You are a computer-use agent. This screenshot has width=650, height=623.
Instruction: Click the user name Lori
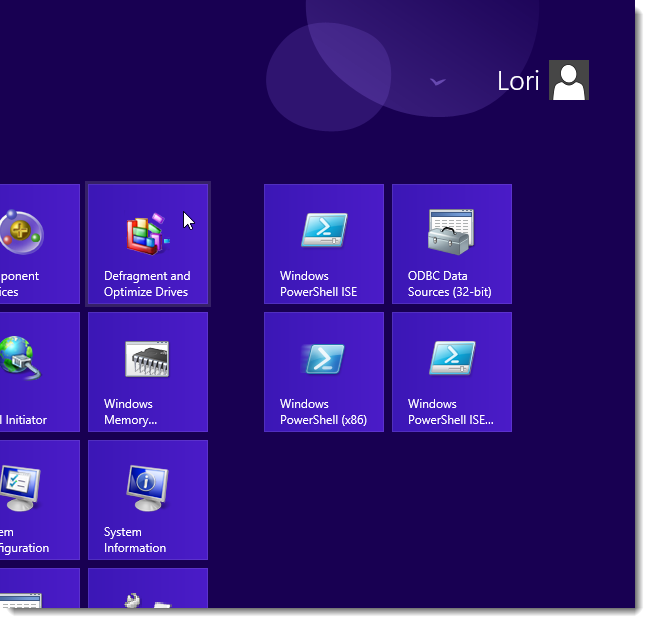pyautogui.click(x=518, y=81)
